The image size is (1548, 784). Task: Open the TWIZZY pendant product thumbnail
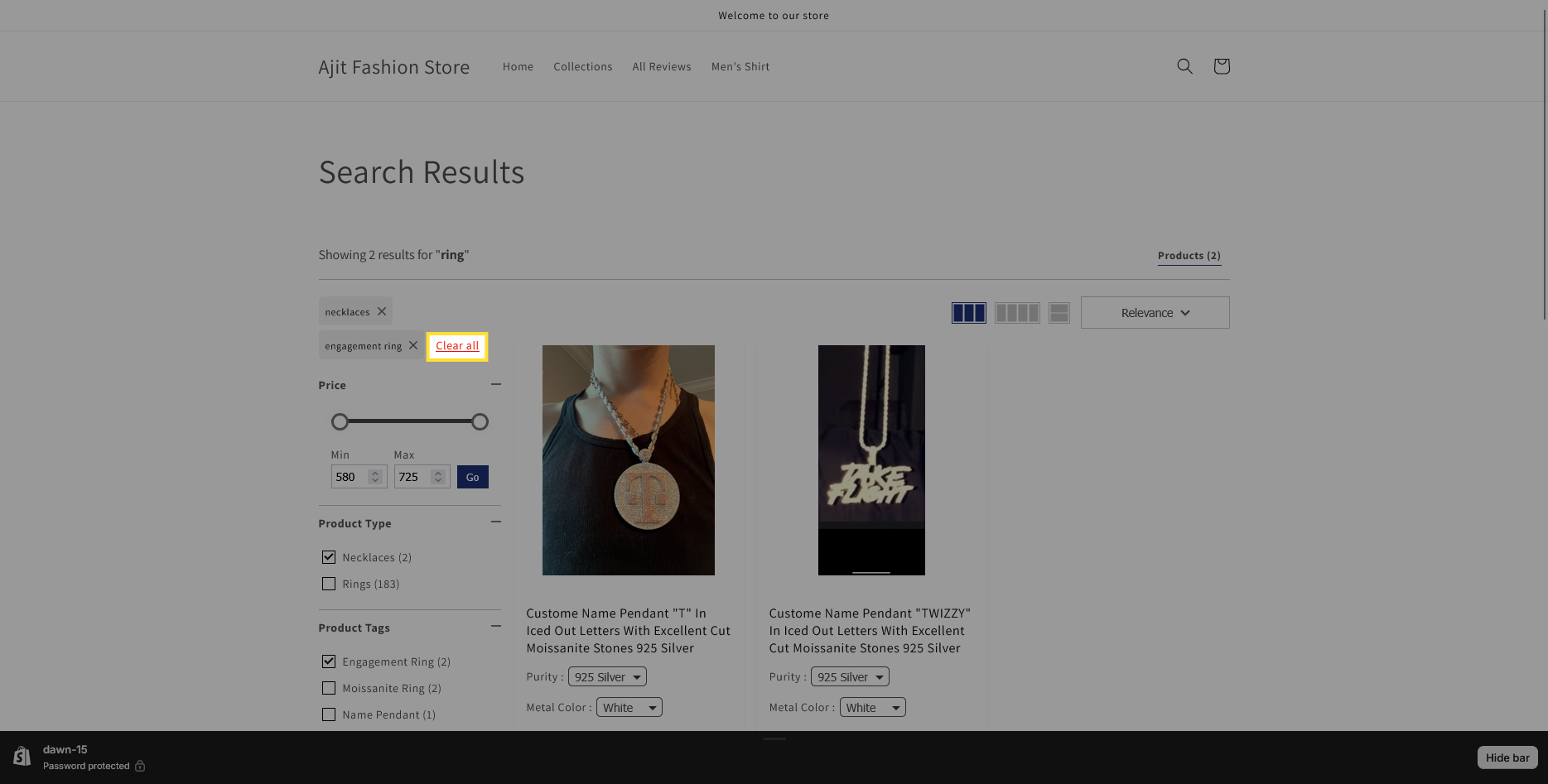[x=871, y=460]
